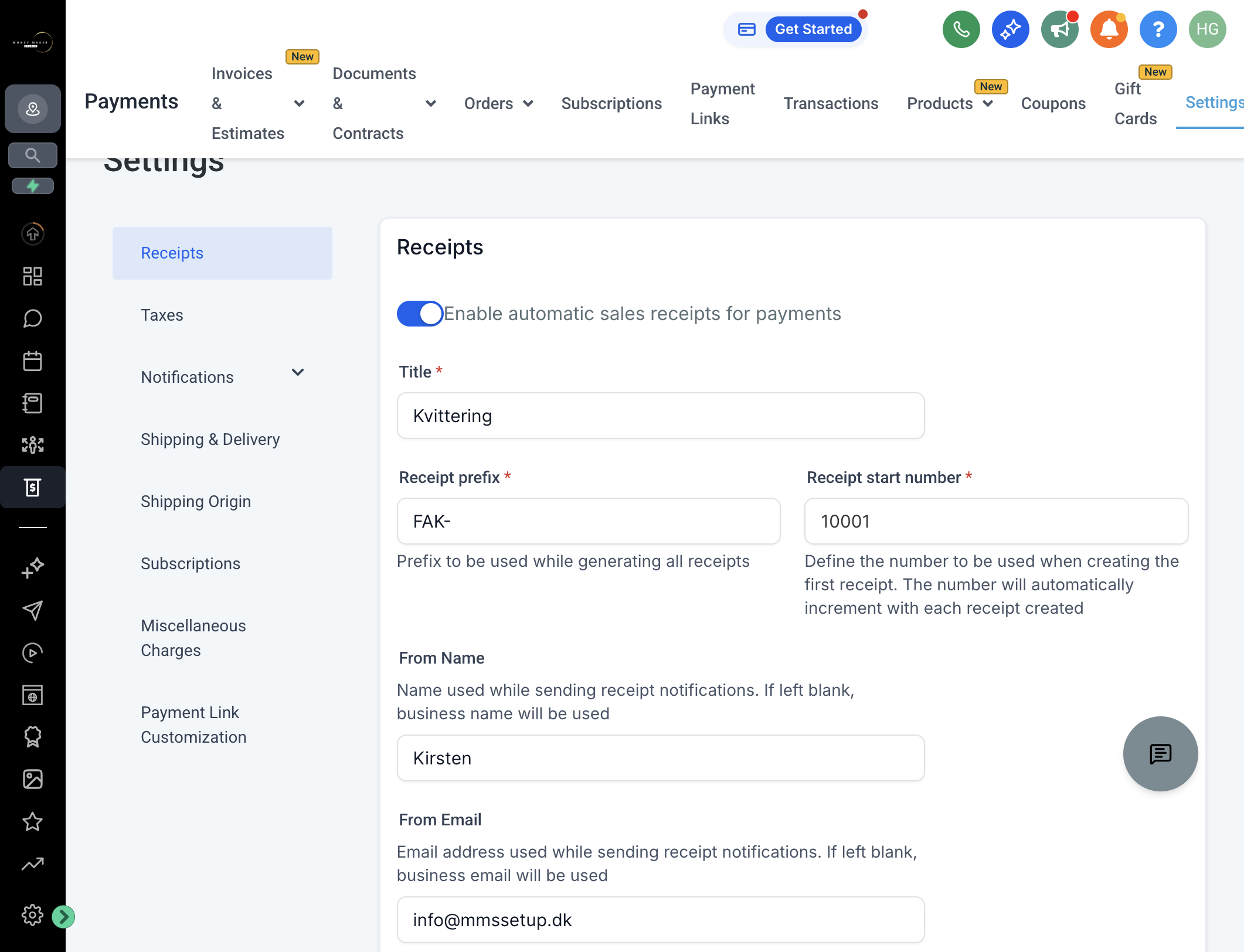Viewport: 1244px width, 952px height.
Task: Click the Receipt prefix field FAK-
Action: (x=589, y=521)
